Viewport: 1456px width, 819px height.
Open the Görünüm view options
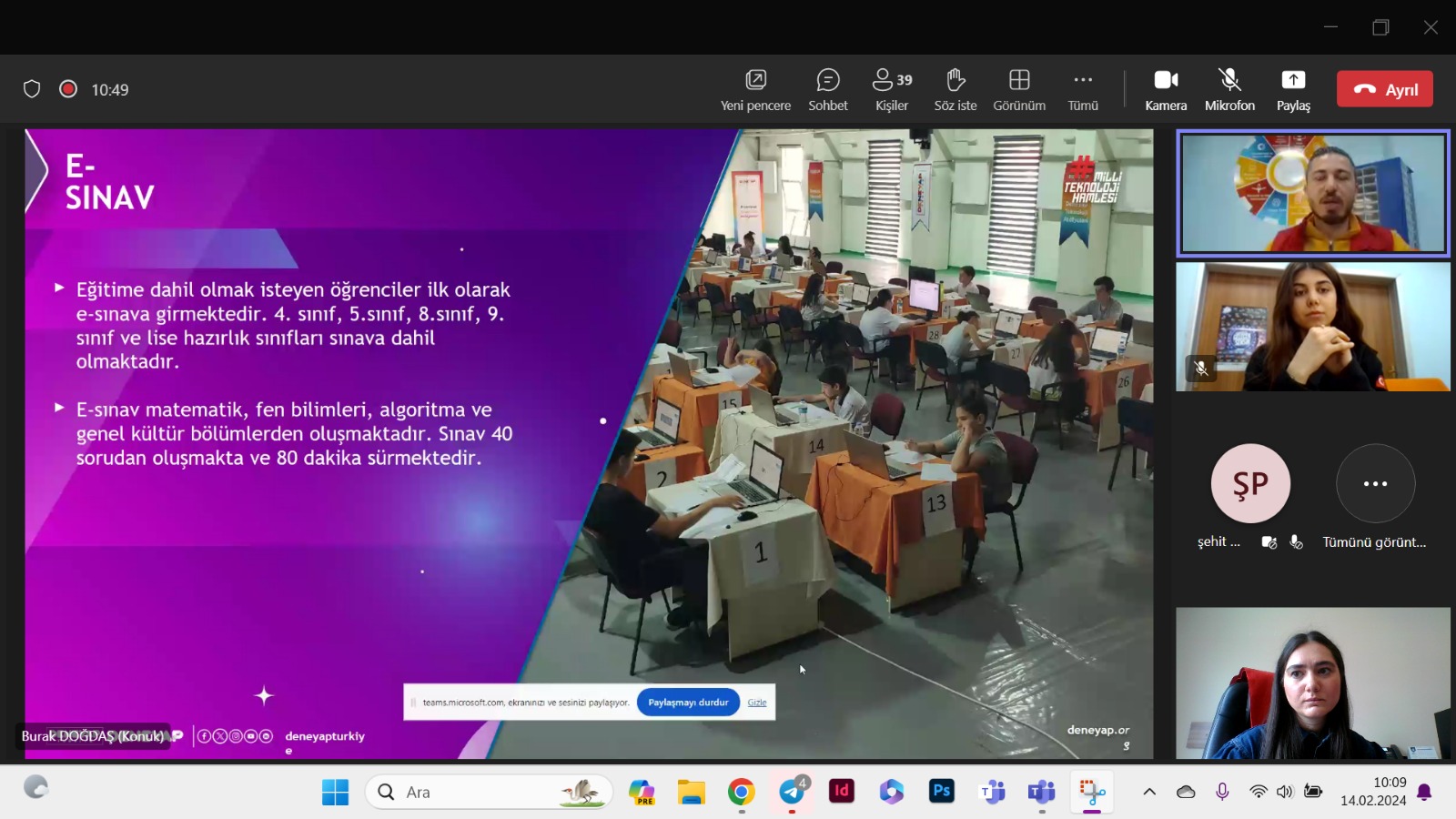pos(1019,89)
